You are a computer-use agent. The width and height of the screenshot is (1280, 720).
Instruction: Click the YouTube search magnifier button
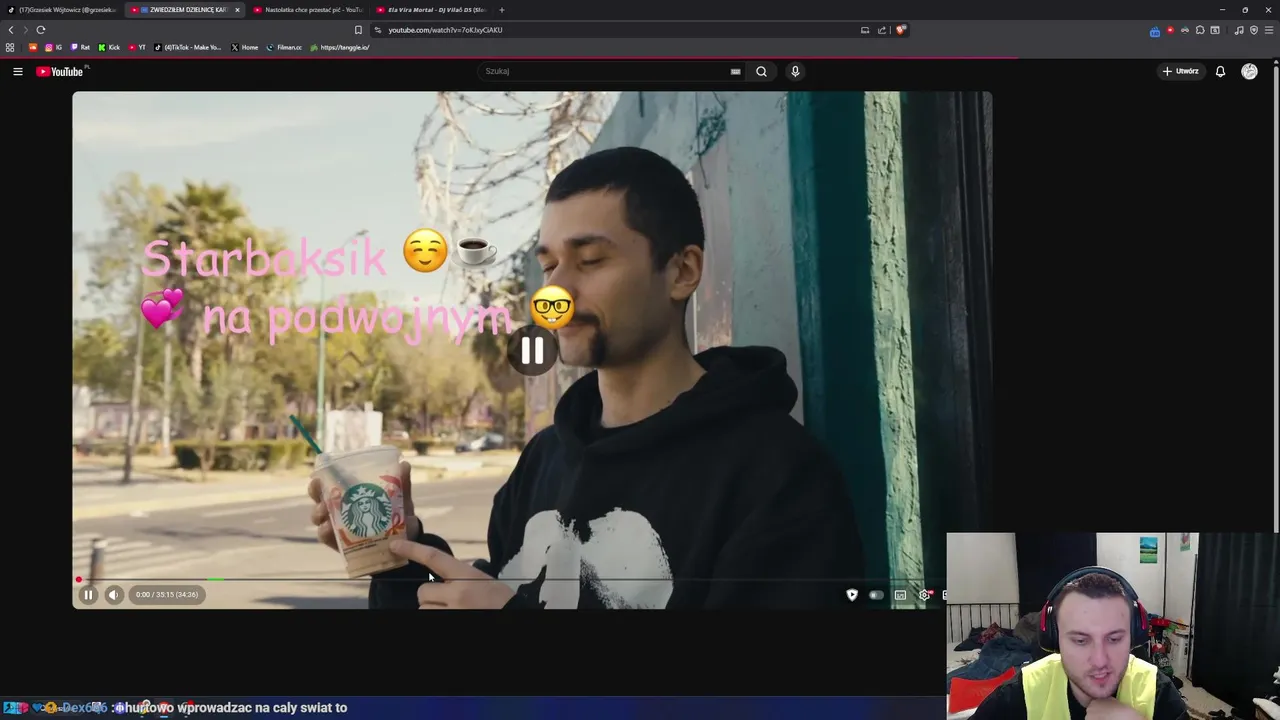coord(761,71)
